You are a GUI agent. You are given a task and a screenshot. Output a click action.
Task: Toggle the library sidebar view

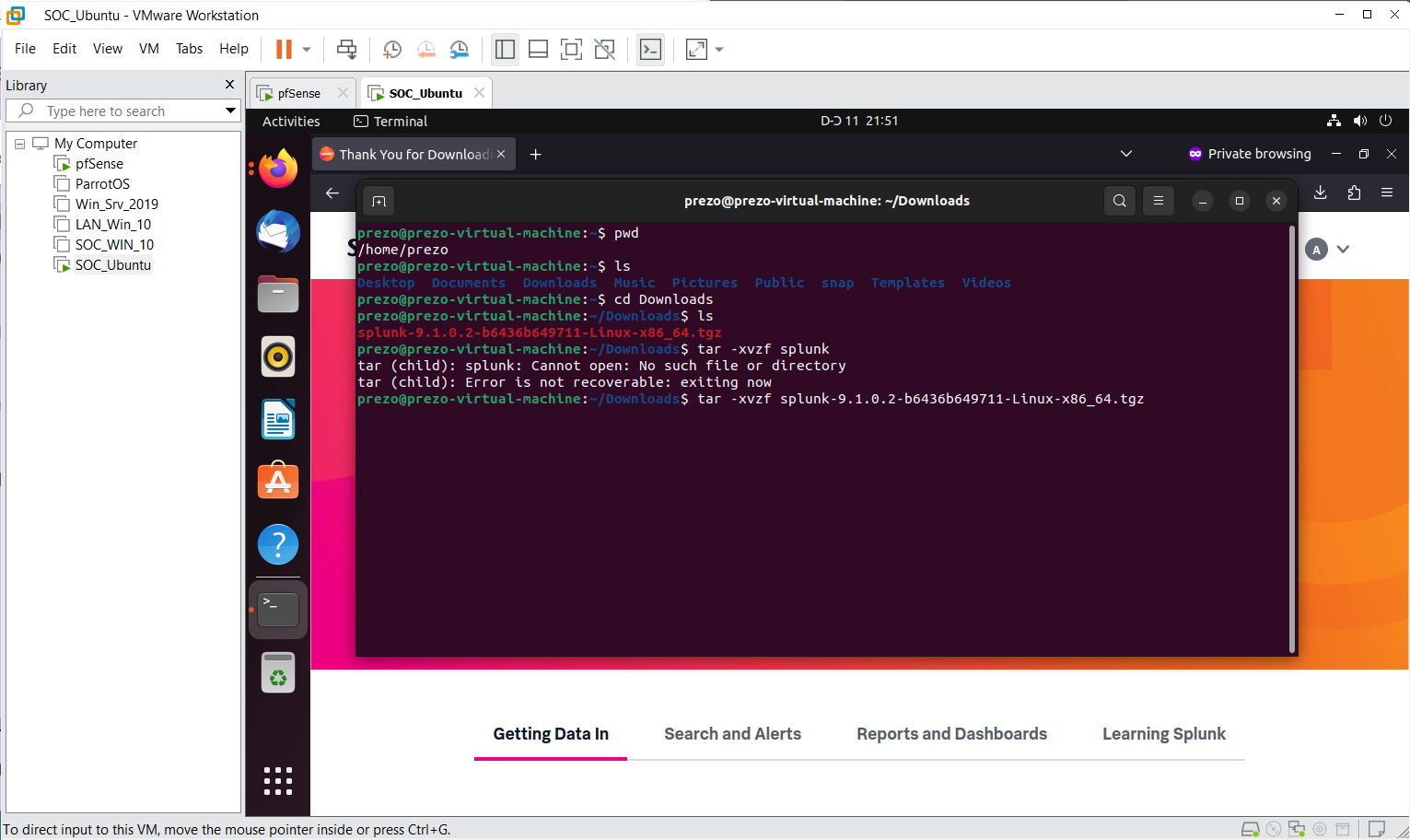pos(505,50)
